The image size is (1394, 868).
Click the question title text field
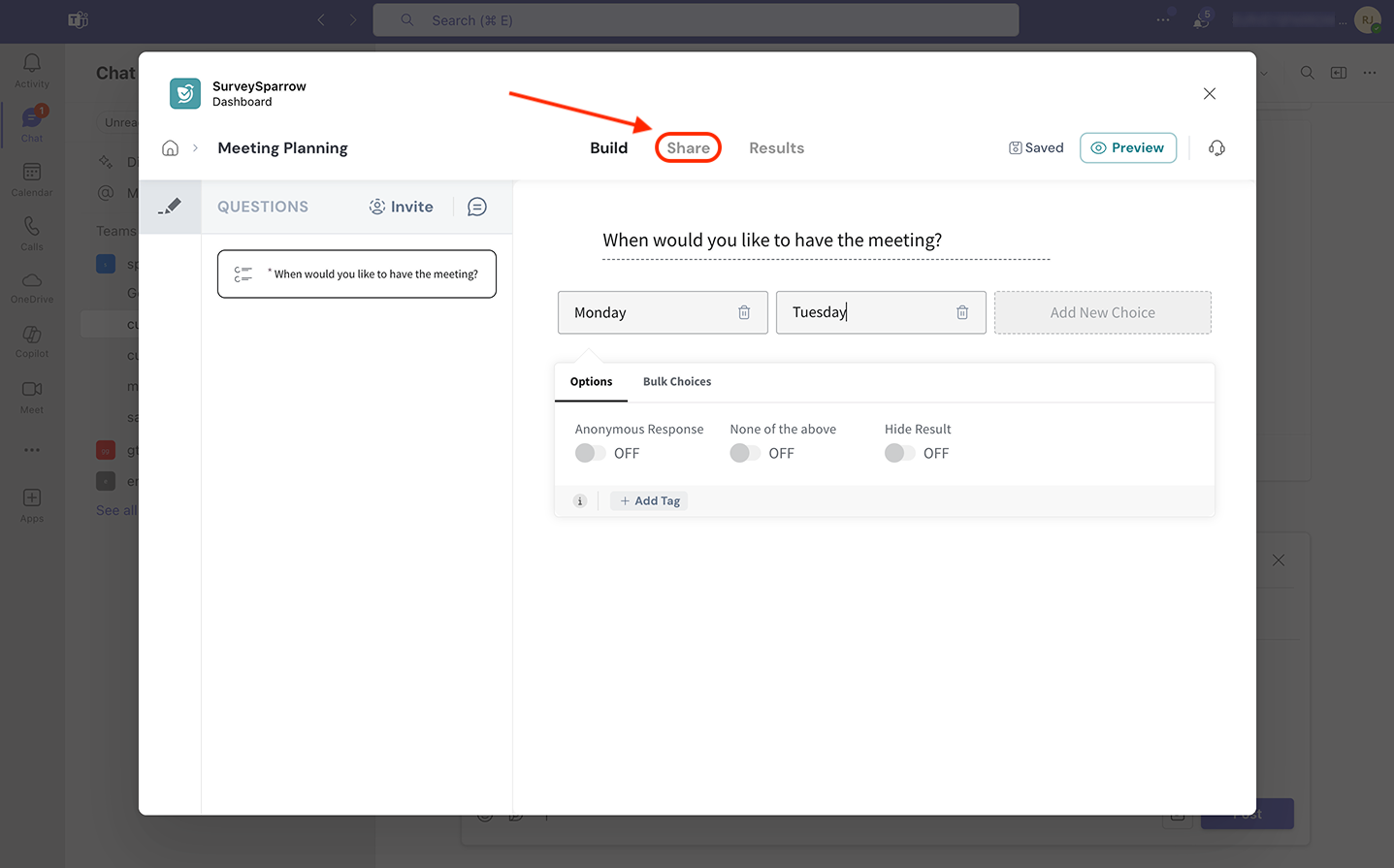click(825, 241)
